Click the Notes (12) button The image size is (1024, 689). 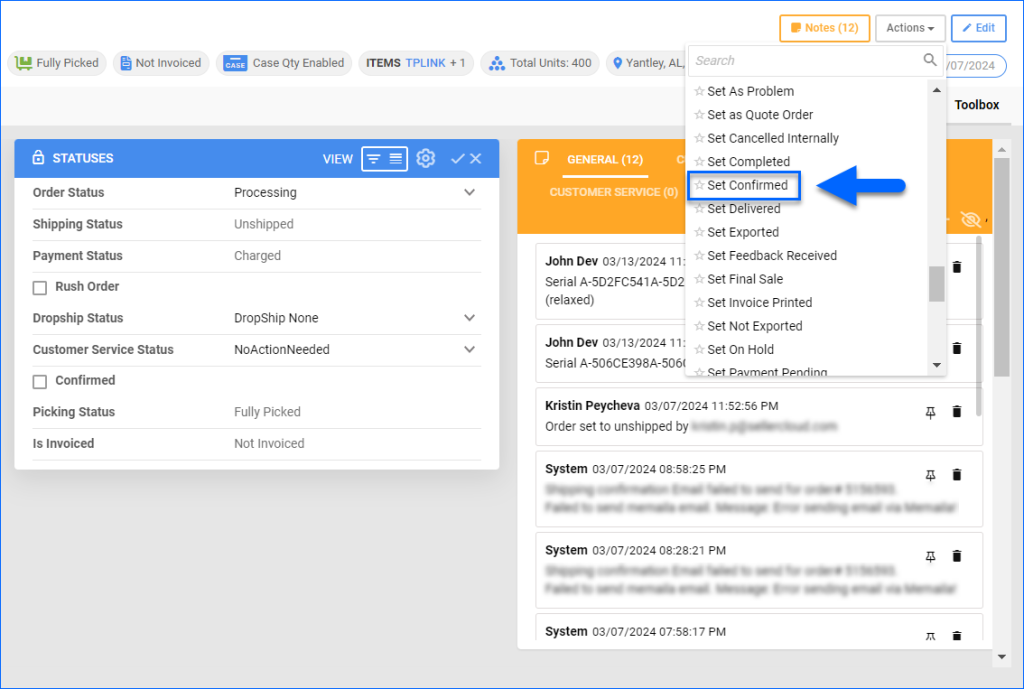(824, 28)
